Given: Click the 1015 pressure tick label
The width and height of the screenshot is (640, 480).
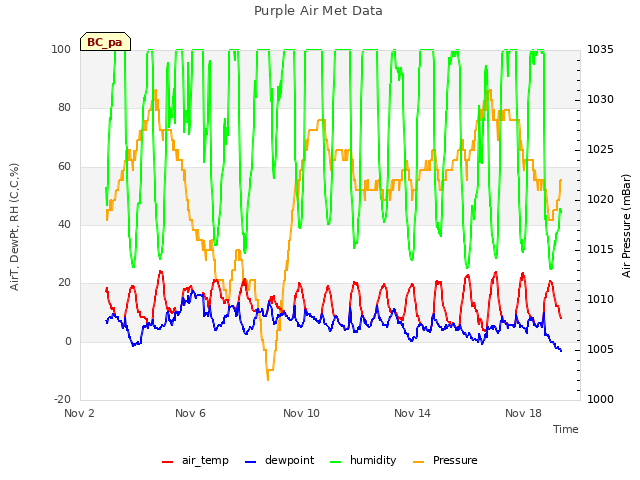Looking at the screenshot, I should [600, 249].
